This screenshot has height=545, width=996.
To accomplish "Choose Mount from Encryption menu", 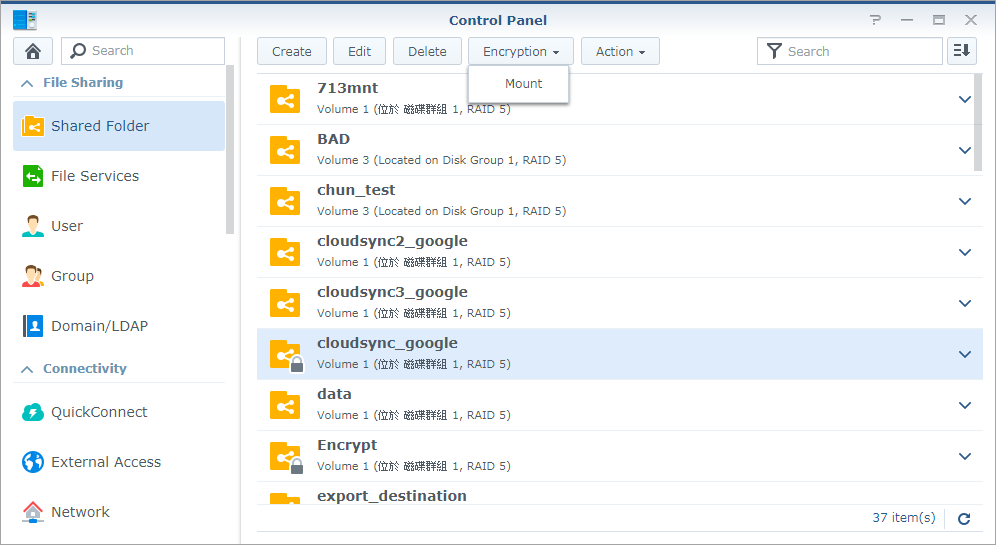I will tap(523, 84).
